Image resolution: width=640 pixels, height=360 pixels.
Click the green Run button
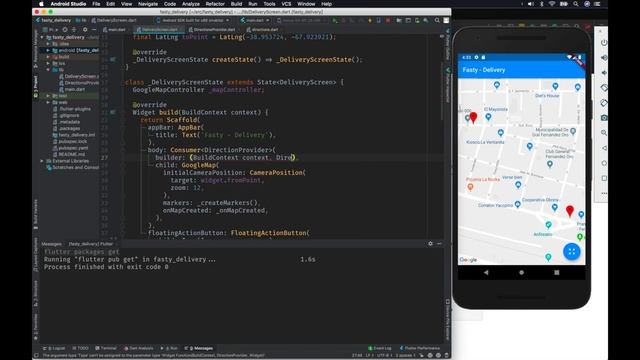(335, 20)
